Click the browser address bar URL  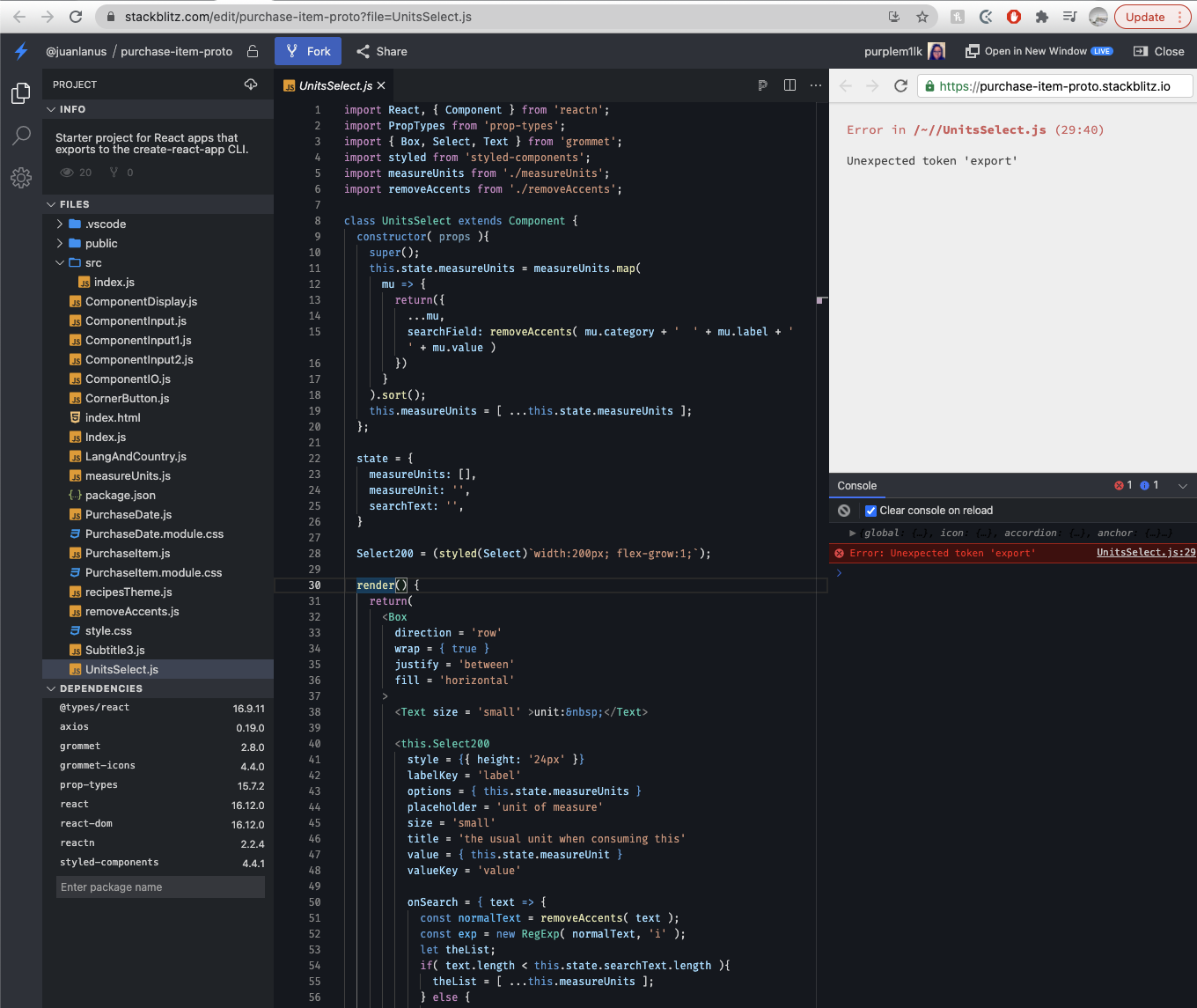[298, 17]
